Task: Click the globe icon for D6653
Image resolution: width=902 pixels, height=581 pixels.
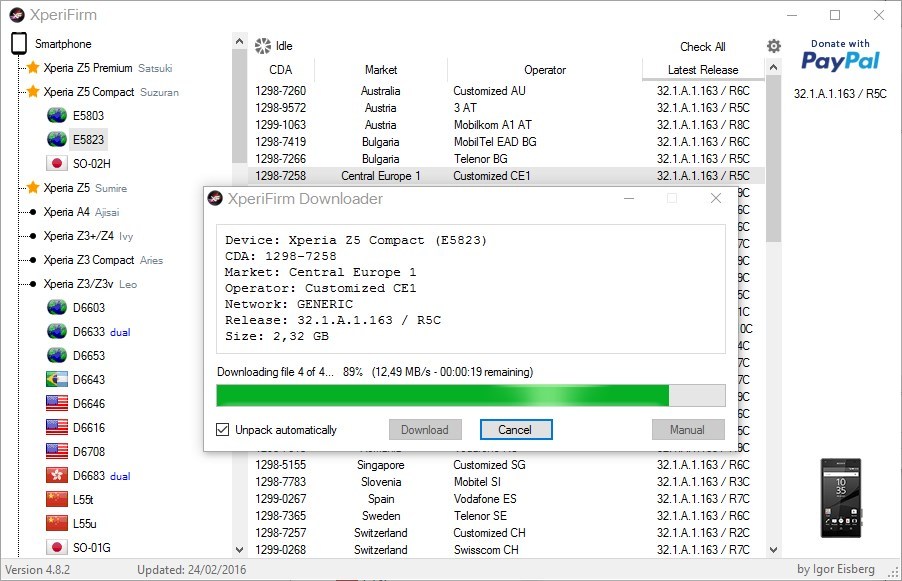Action: (57, 356)
